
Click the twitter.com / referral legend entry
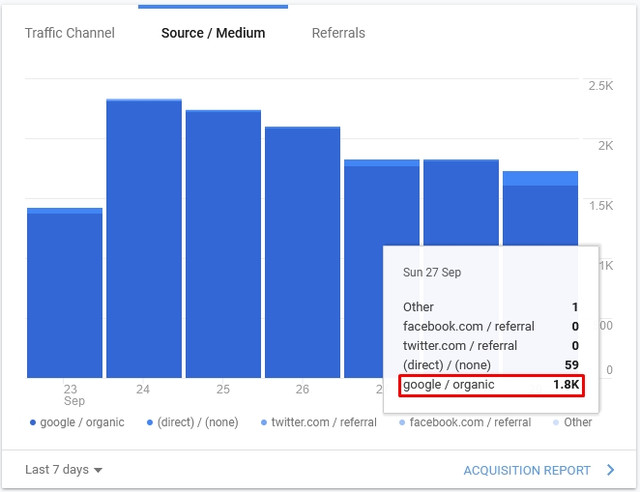(319, 422)
